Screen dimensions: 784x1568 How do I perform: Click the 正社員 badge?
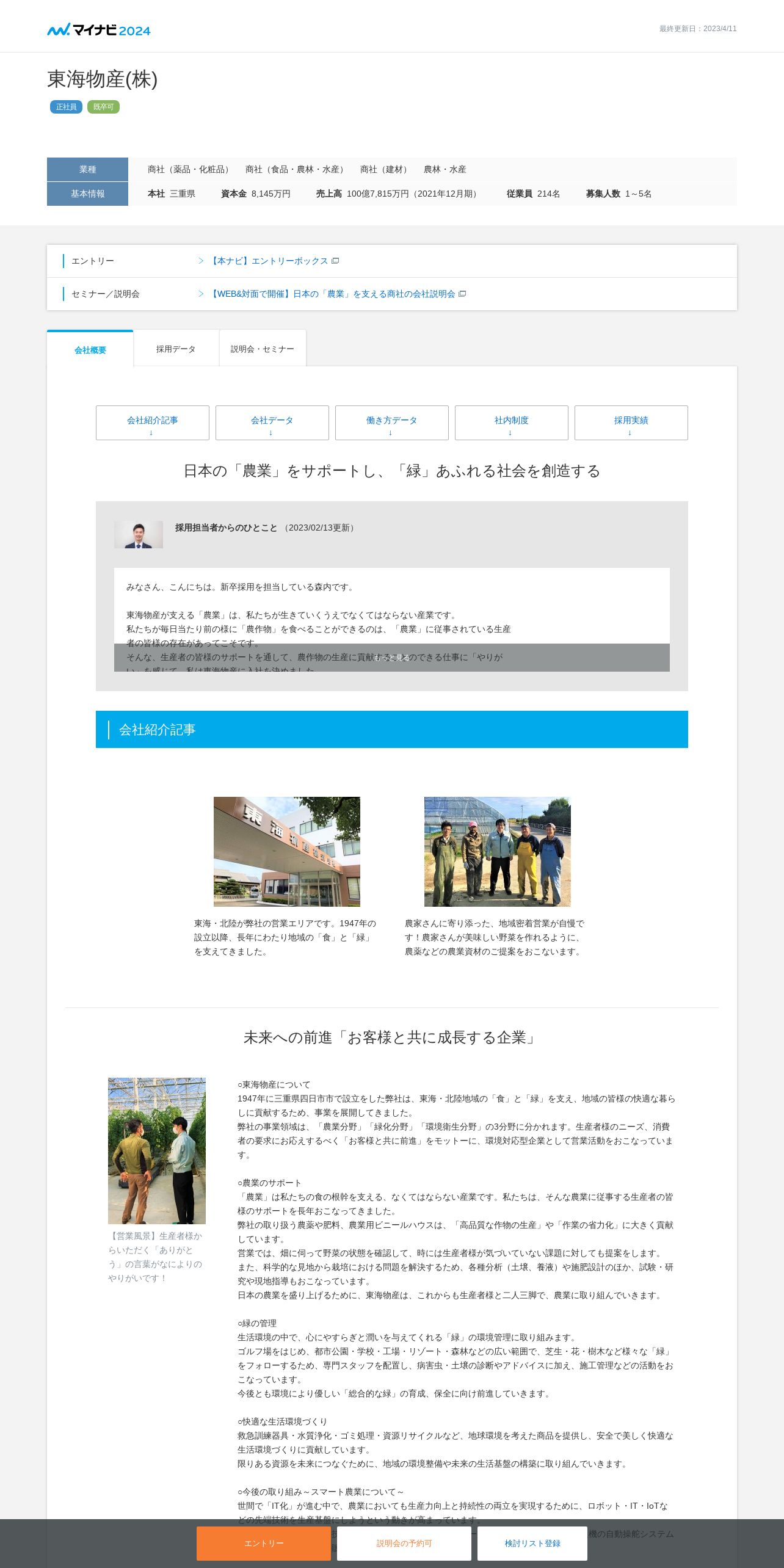[x=66, y=107]
